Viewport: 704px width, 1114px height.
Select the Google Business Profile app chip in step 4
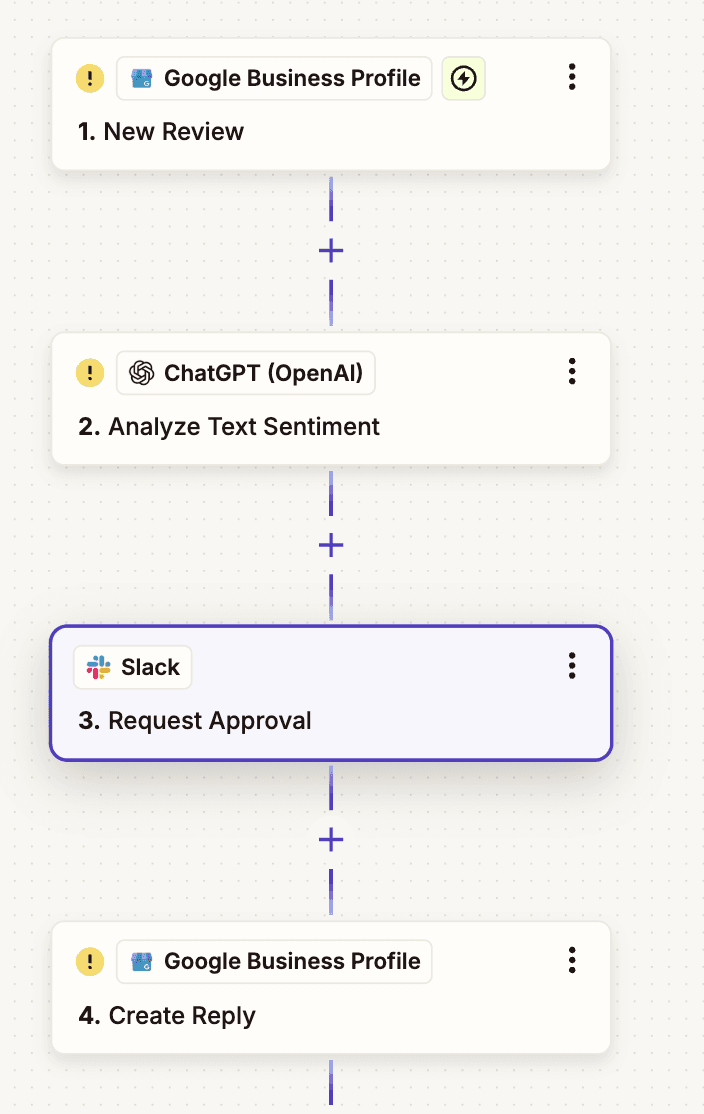(274, 962)
